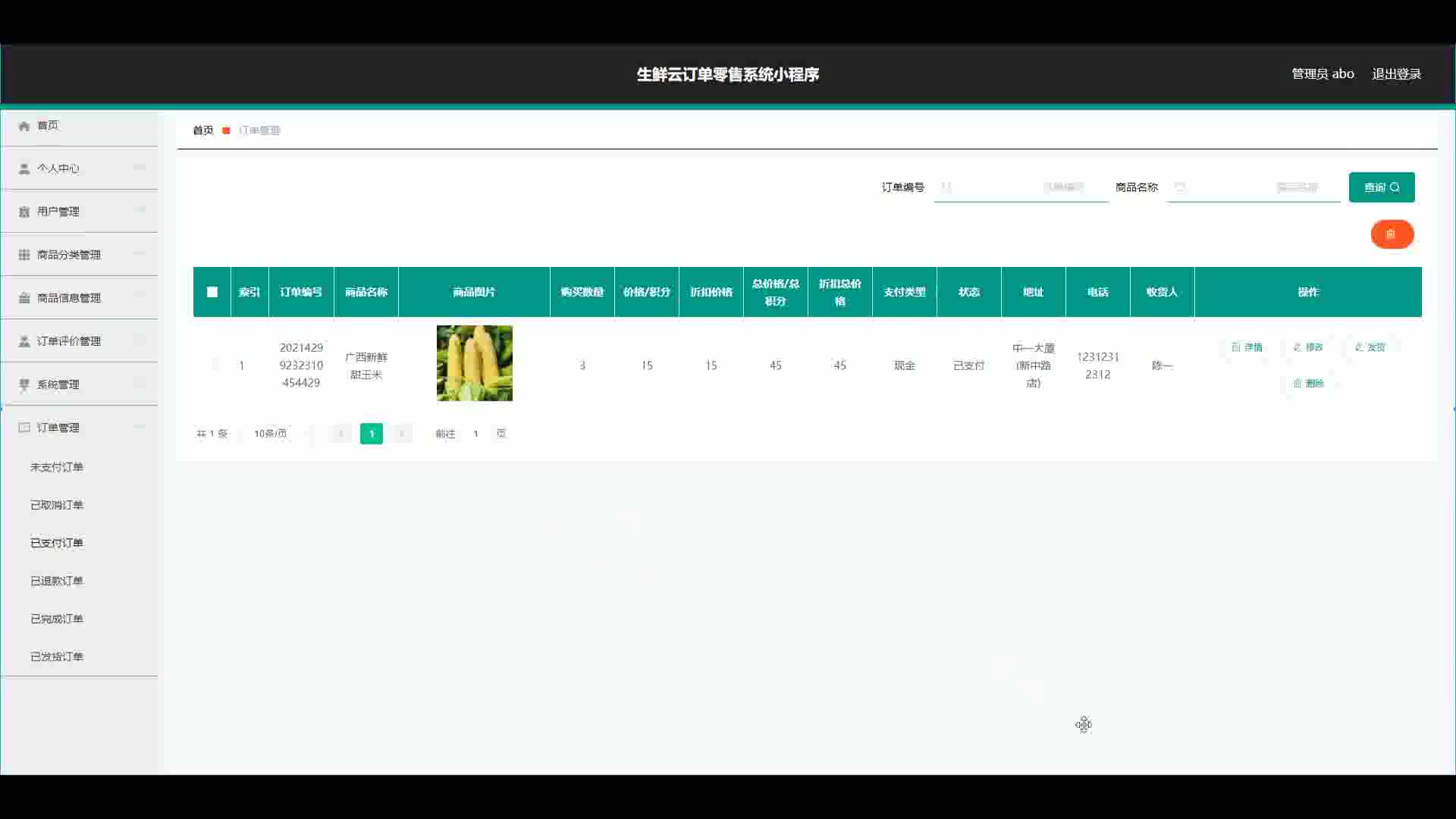Click the 订单管理 sidebar icon

pyautogui.click(x=24, y=428)
